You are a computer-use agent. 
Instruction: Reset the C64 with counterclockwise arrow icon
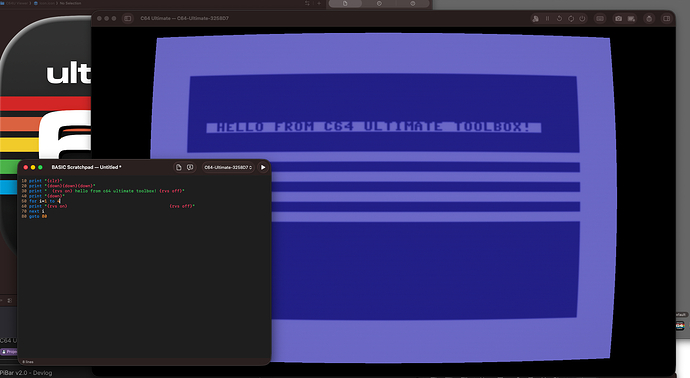point(559,18)
